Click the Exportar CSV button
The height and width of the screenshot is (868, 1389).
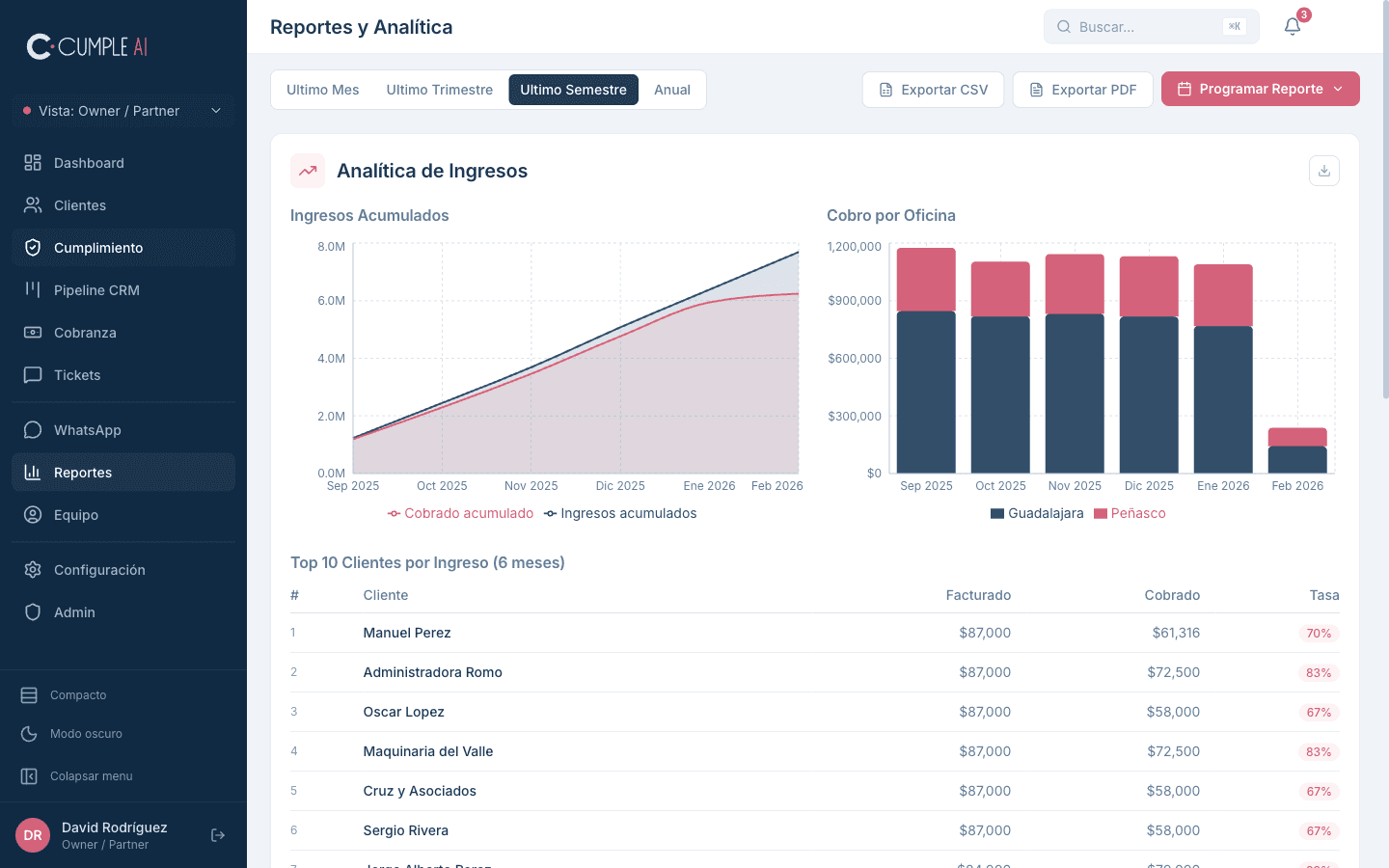pyautogui.click(x=933, y=89)
